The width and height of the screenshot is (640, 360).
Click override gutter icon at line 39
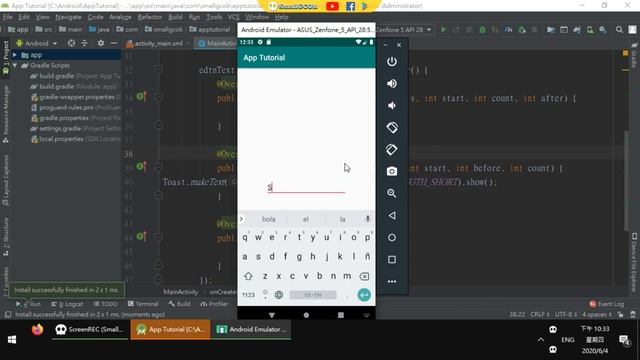click(x=141, y=167)
